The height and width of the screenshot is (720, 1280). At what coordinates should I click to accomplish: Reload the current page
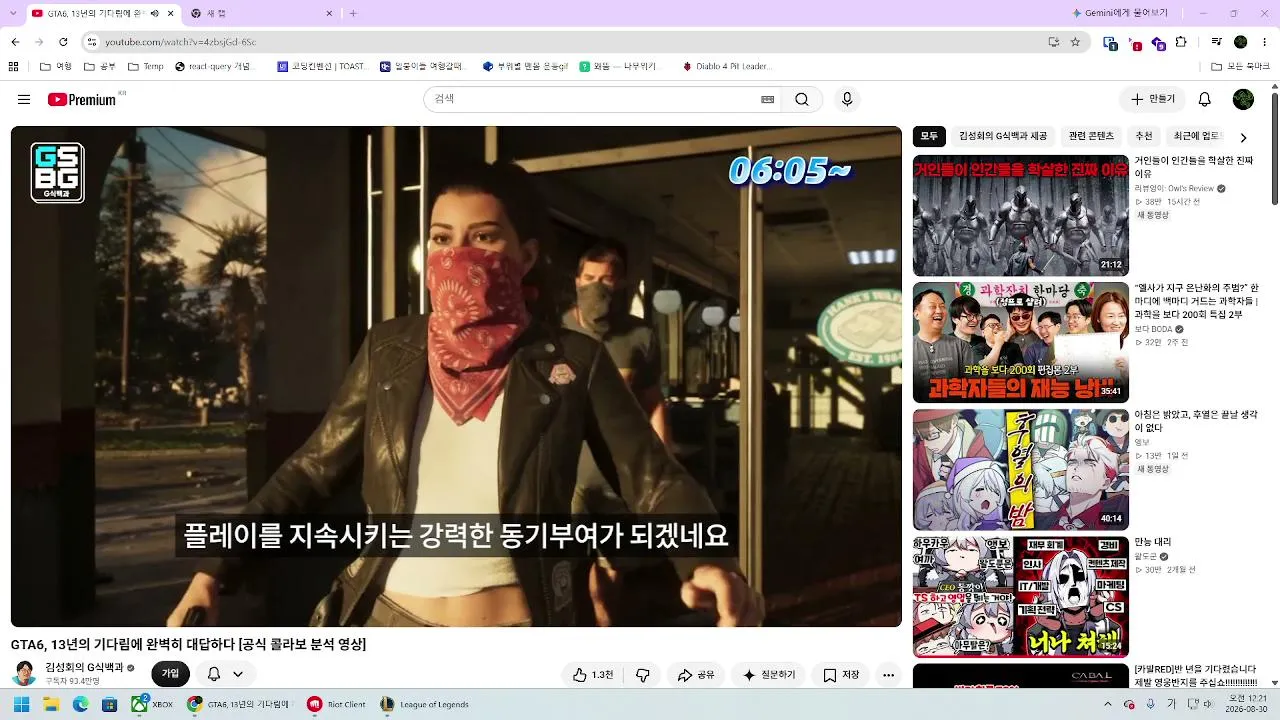click(x=63, y=42)
